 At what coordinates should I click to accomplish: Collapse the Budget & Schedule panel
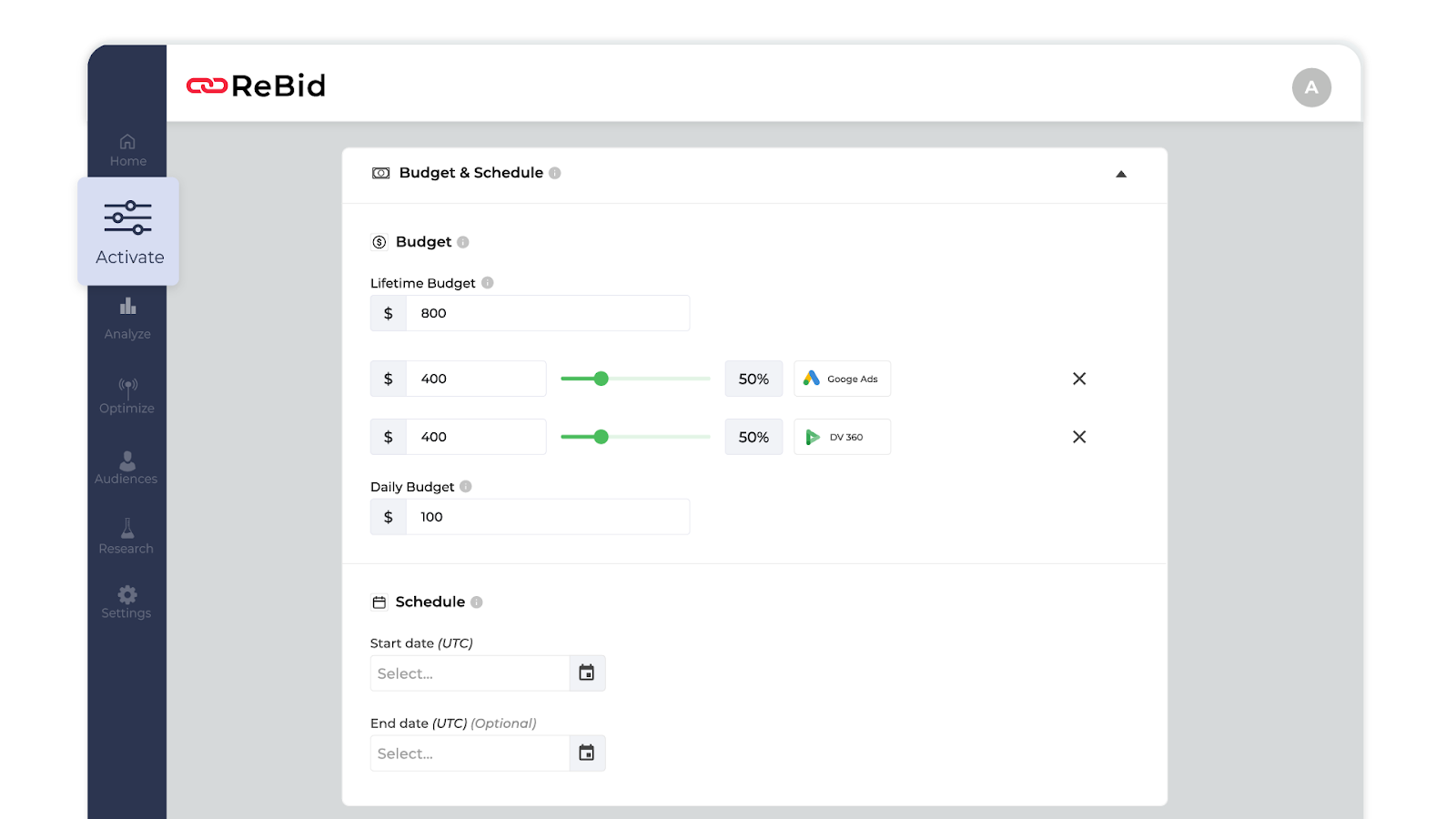[1121, 174]
